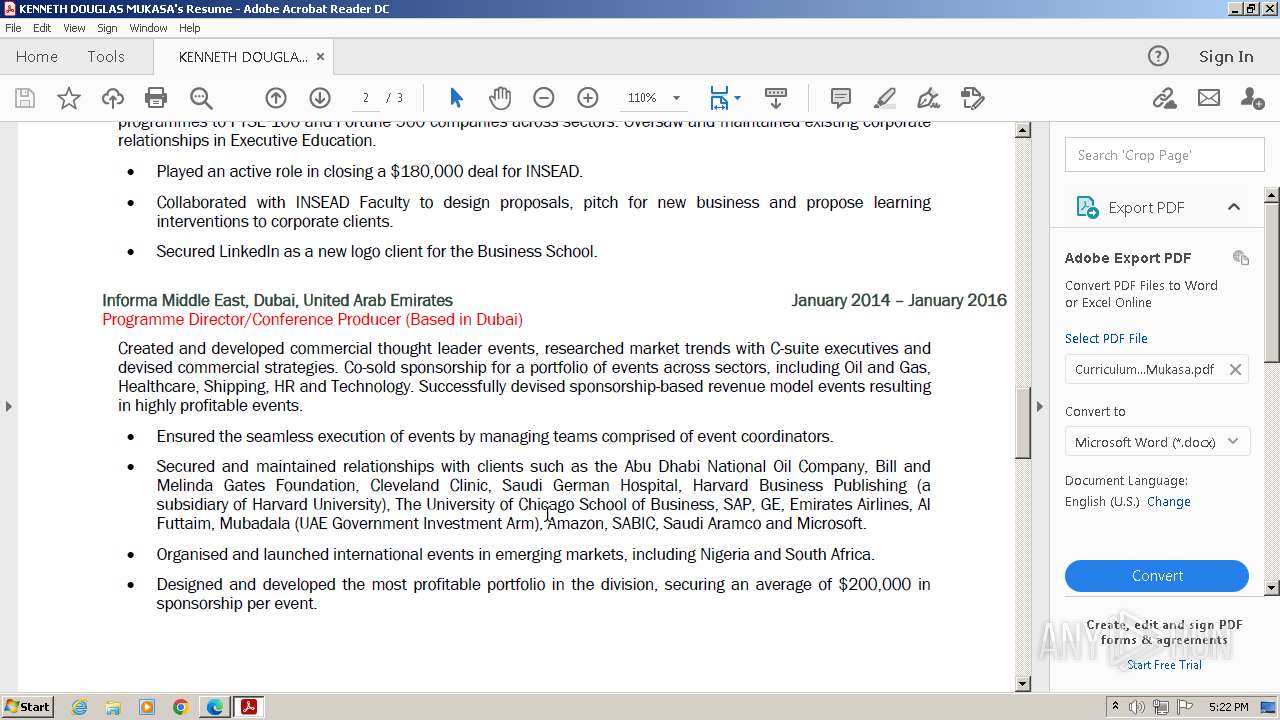Click the taskbar clock 5:22 PM
Screen dimensions: 1280x720
point(1228,707)
